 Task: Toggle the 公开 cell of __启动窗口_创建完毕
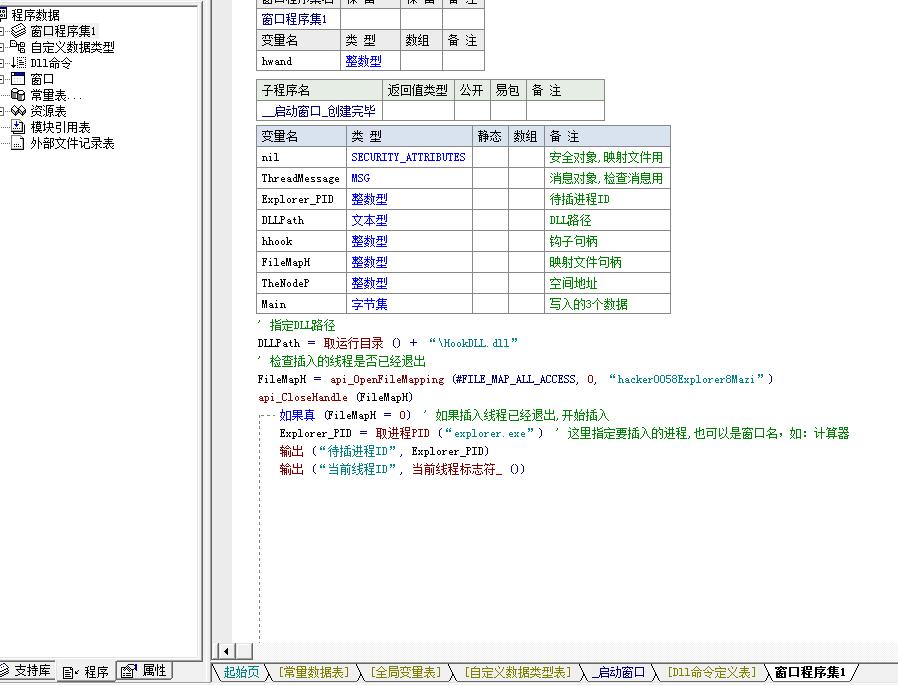(472, 111)
